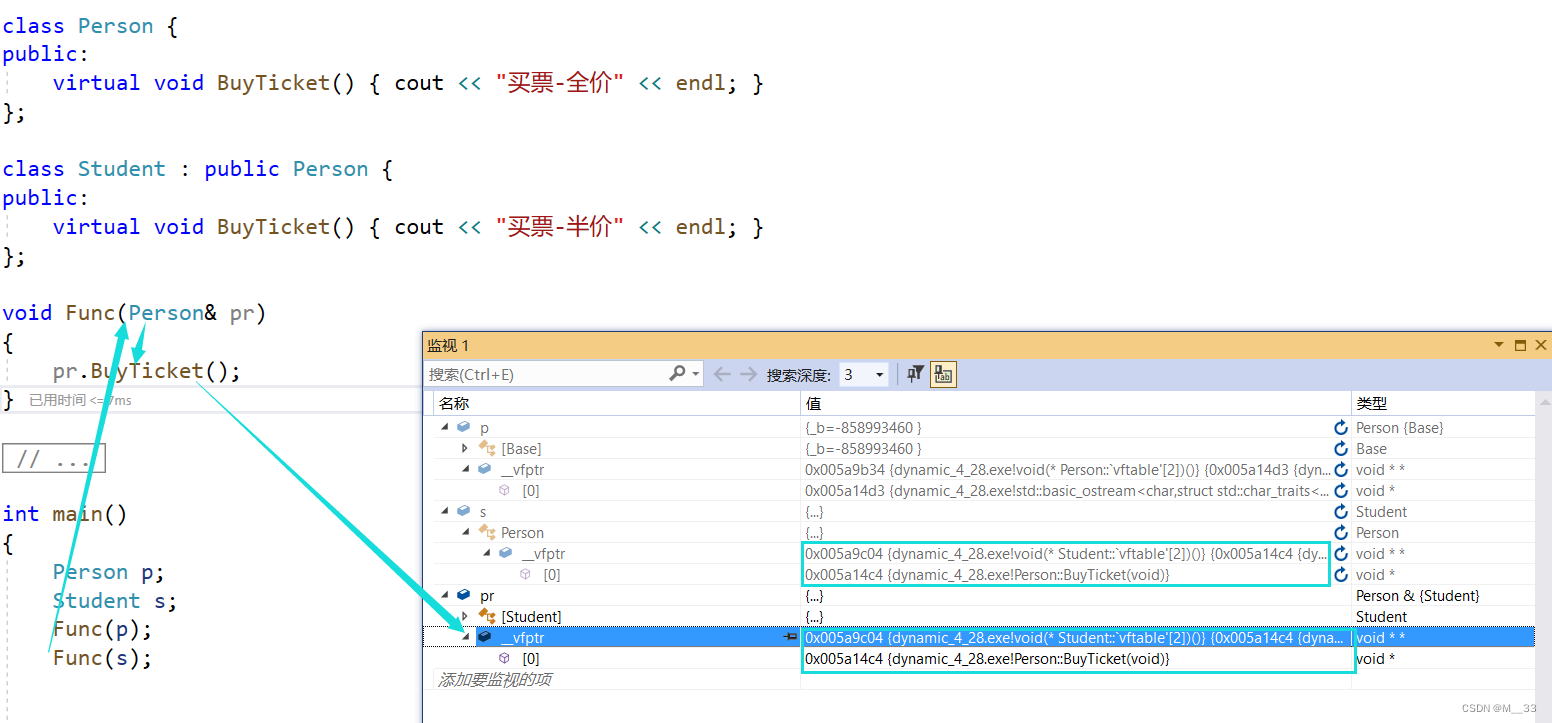Expand the [Student] node under pr
The width and height of the screenshot is (1552, 723).
point(465,616)
